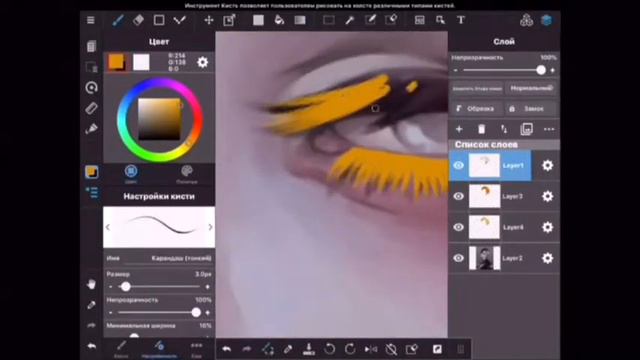This screenshot has width=640, height=360.
Task: Pick the eyedropper in bottom toolbar
Action: pos(288,349)
